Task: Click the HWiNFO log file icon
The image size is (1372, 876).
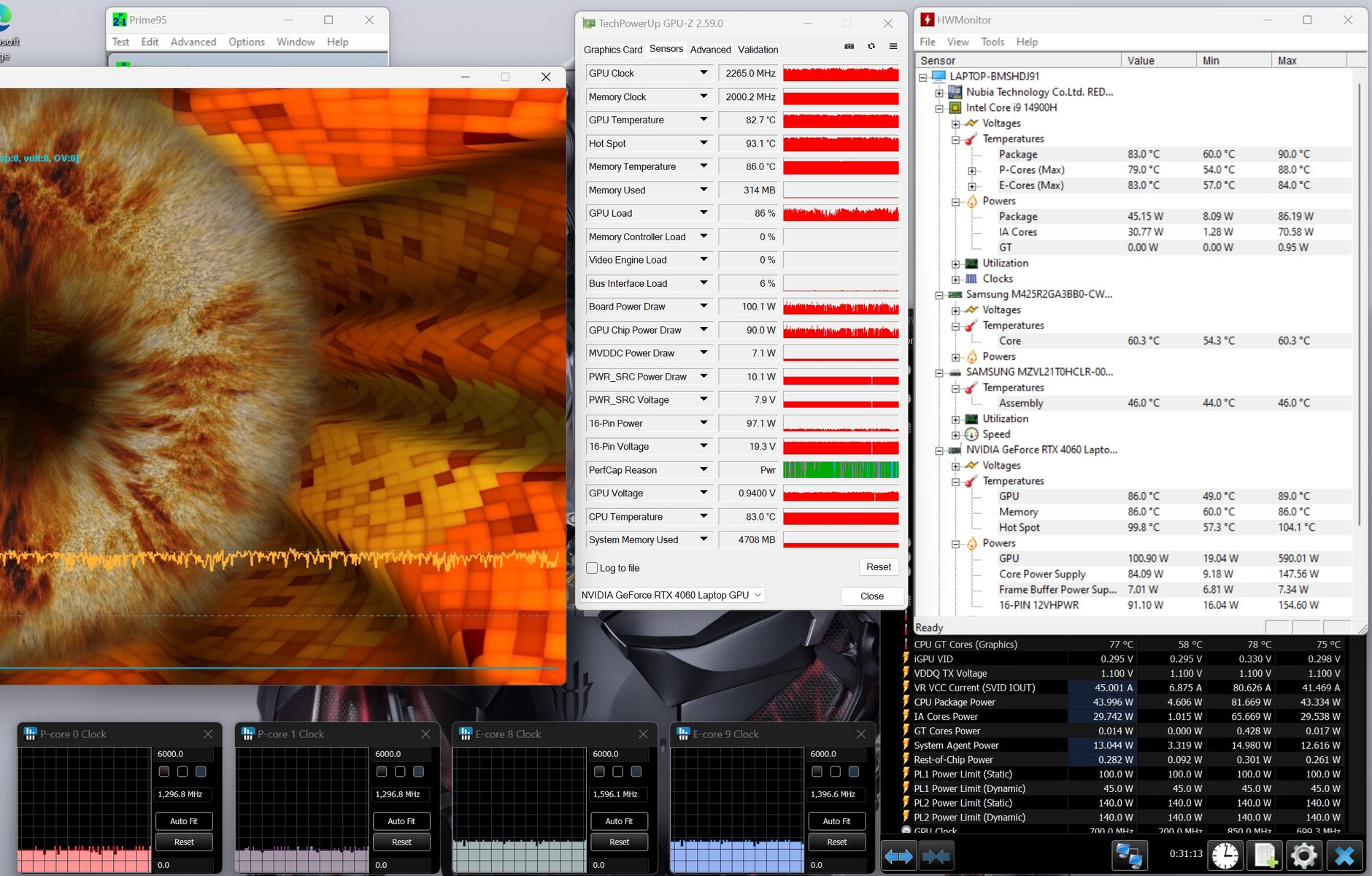Action: [1265, 856]
